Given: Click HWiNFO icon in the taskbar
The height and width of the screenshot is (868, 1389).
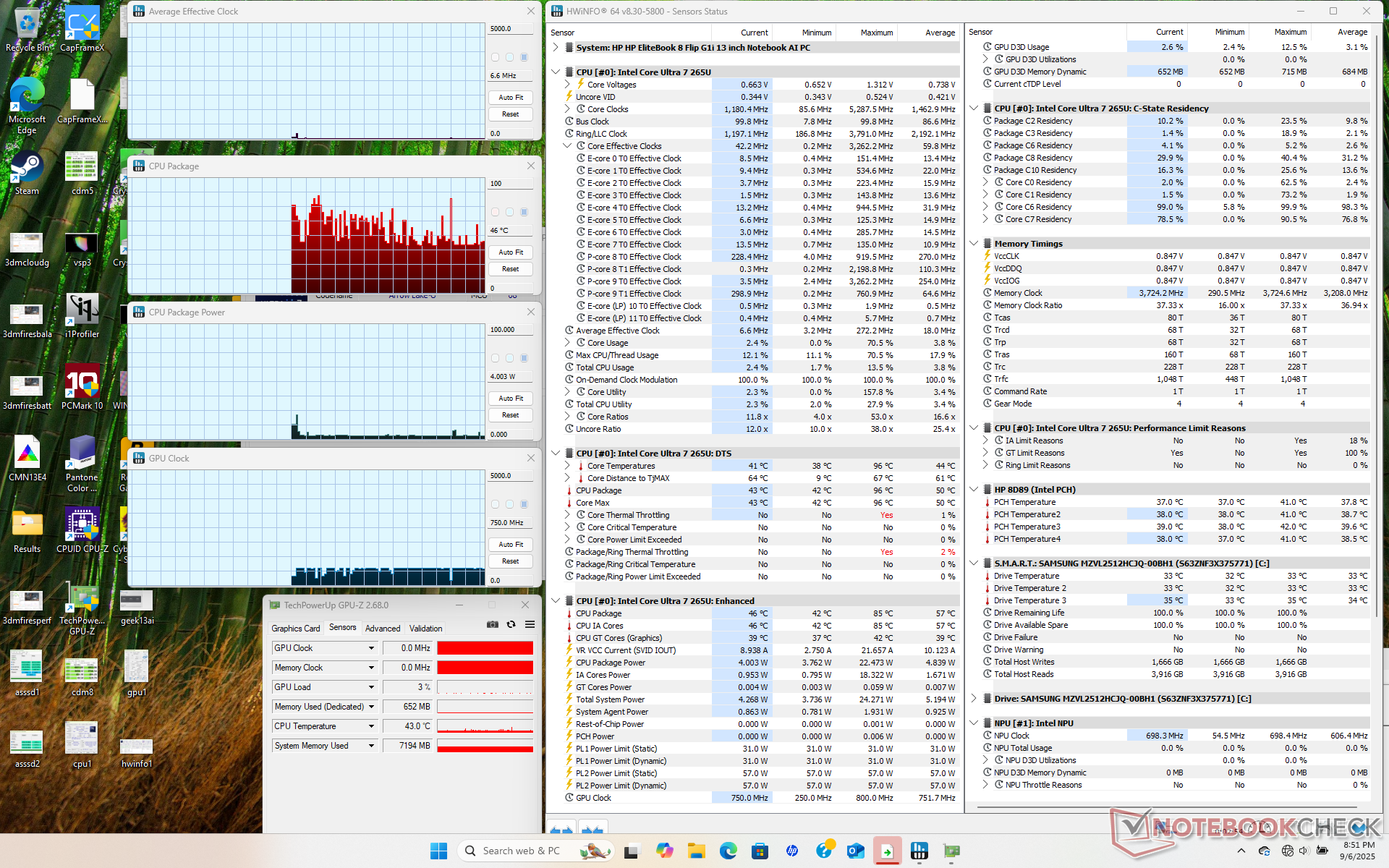Looking at the screenshot, I should click(919, 851).
